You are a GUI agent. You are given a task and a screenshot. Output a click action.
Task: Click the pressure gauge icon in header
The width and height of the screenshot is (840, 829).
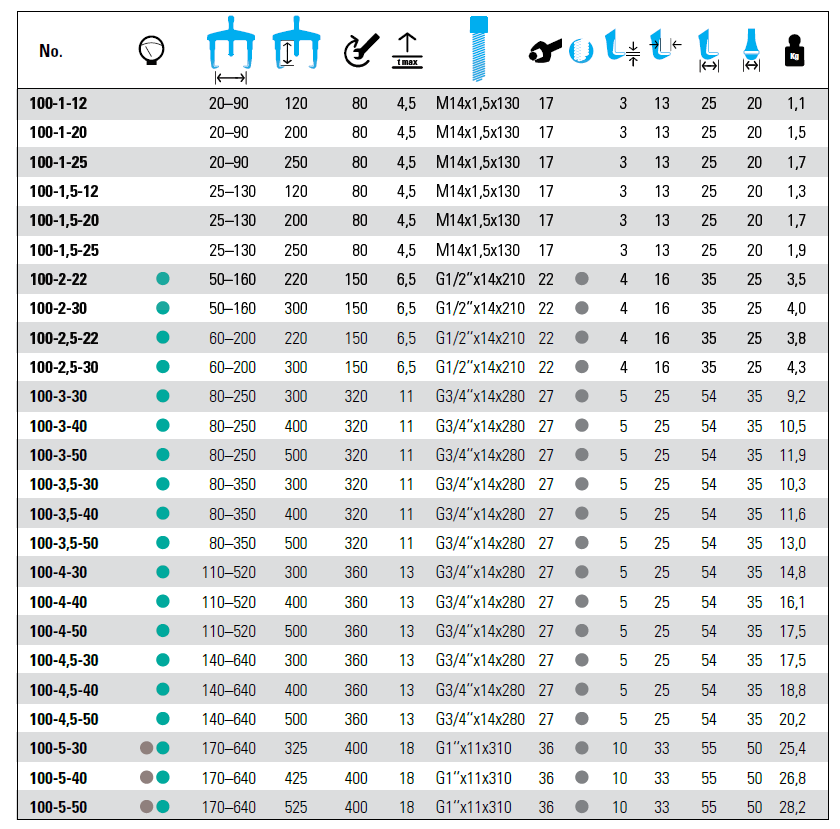(x=151, y=49)
